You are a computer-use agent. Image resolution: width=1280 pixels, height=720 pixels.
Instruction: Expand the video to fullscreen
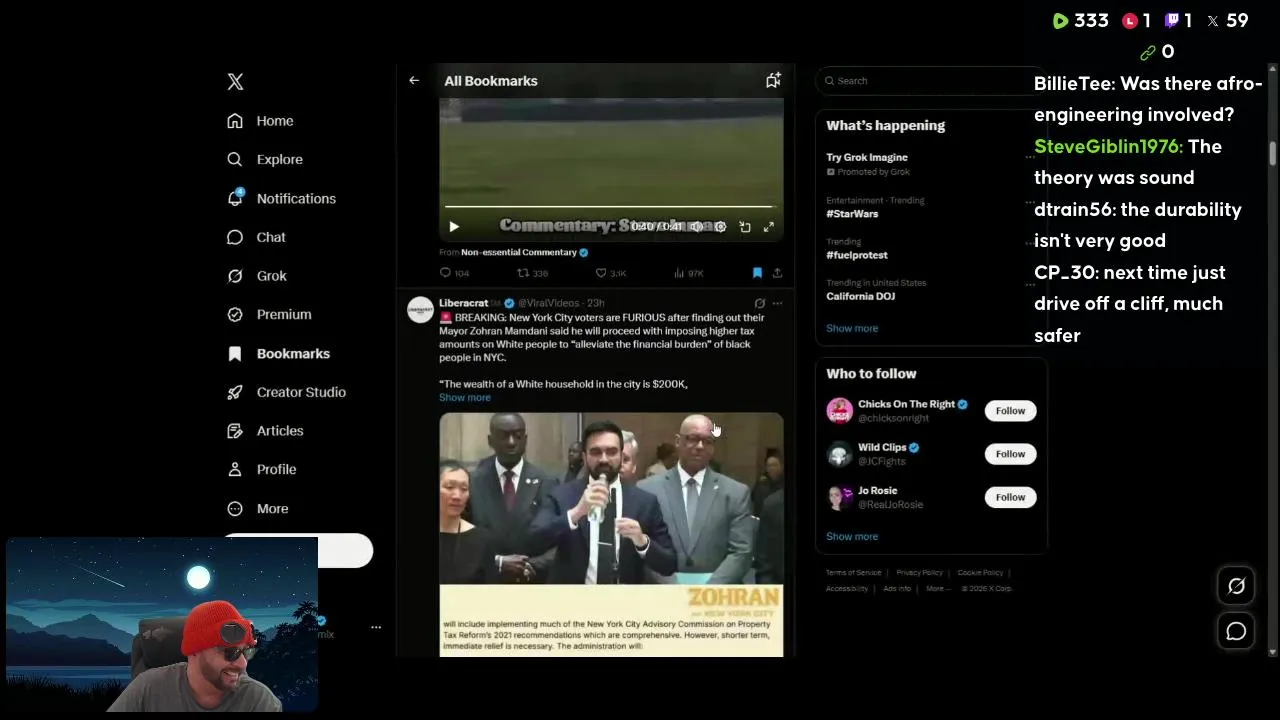(769, 227)
